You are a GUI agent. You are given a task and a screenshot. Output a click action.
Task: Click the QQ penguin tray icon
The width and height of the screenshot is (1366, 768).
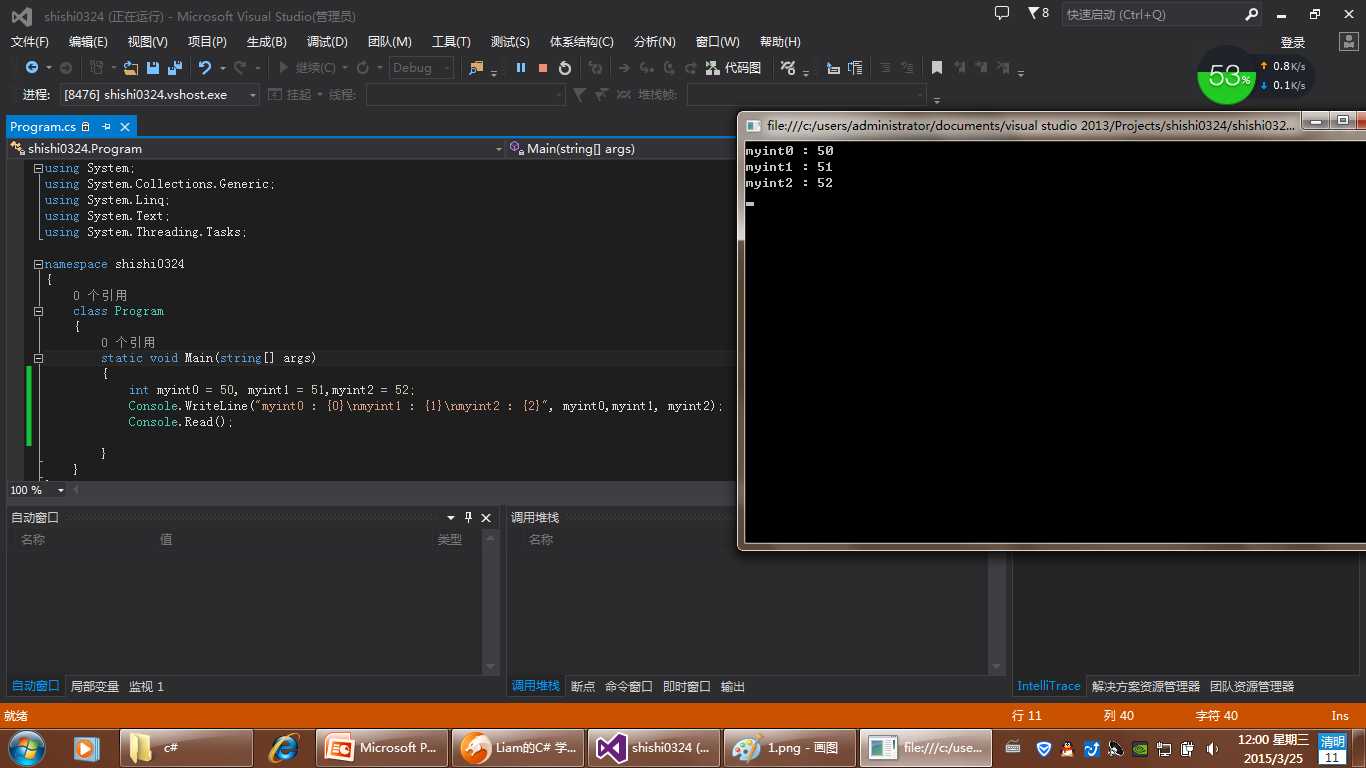click(x=1067, y=748)
